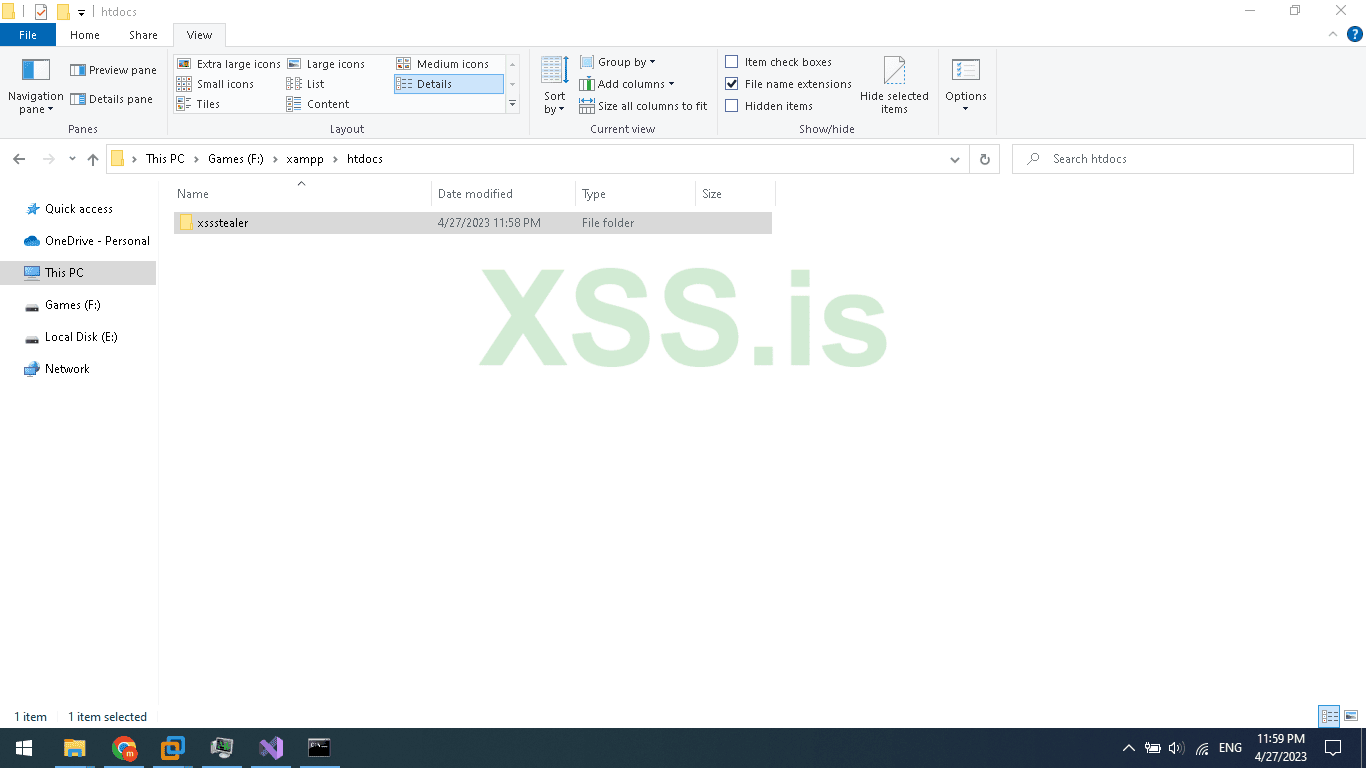This screenshot has width=1366, height=768.
Task: Click Games (F:) in the address path
Action: (236, 159)
